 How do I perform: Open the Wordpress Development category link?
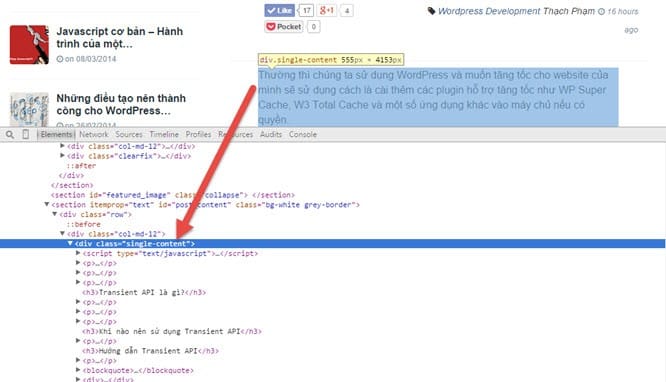tap(489, 11)
